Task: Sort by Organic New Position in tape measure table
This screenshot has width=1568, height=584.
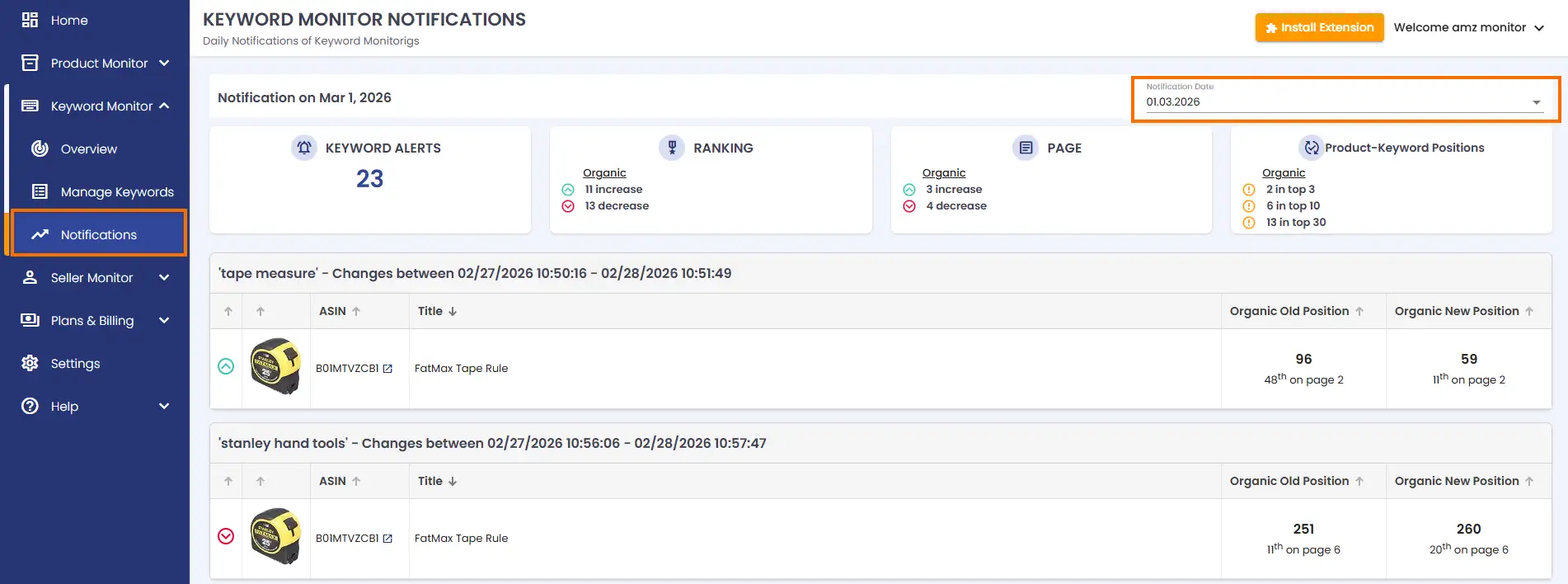Action: coord(1464,311)
